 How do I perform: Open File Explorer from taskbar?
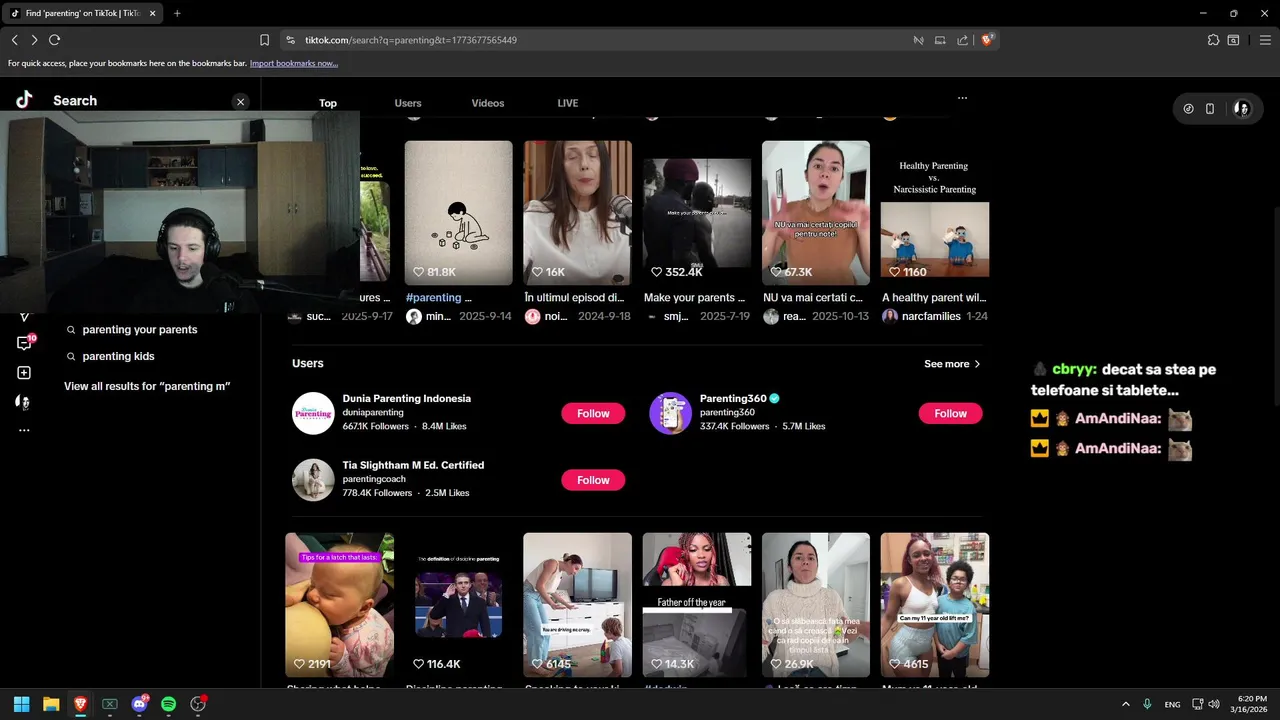point(51,704)
